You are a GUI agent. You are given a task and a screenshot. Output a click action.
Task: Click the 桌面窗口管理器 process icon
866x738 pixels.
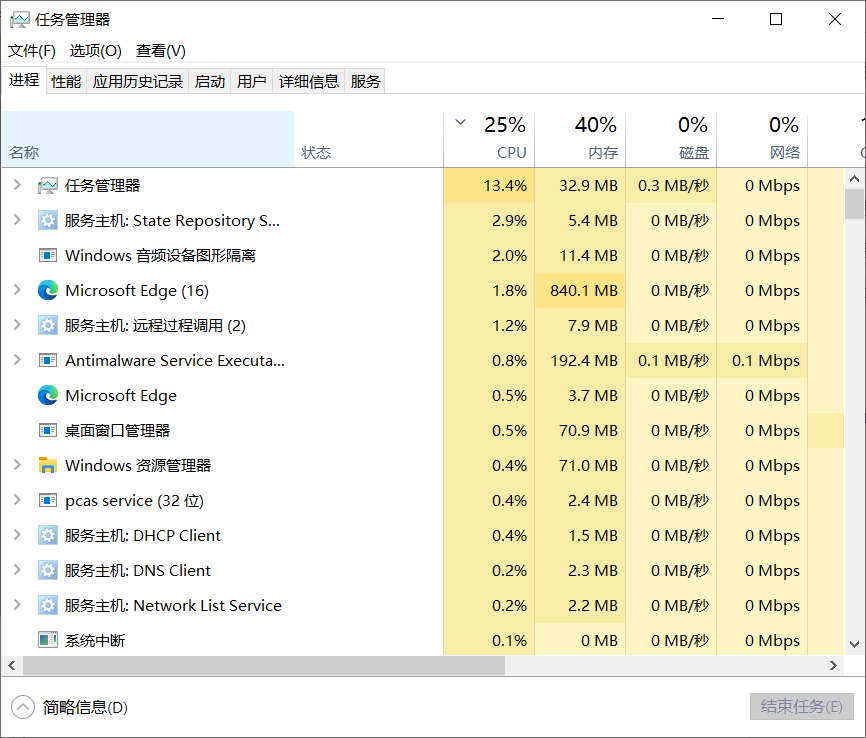pos(47,430)
